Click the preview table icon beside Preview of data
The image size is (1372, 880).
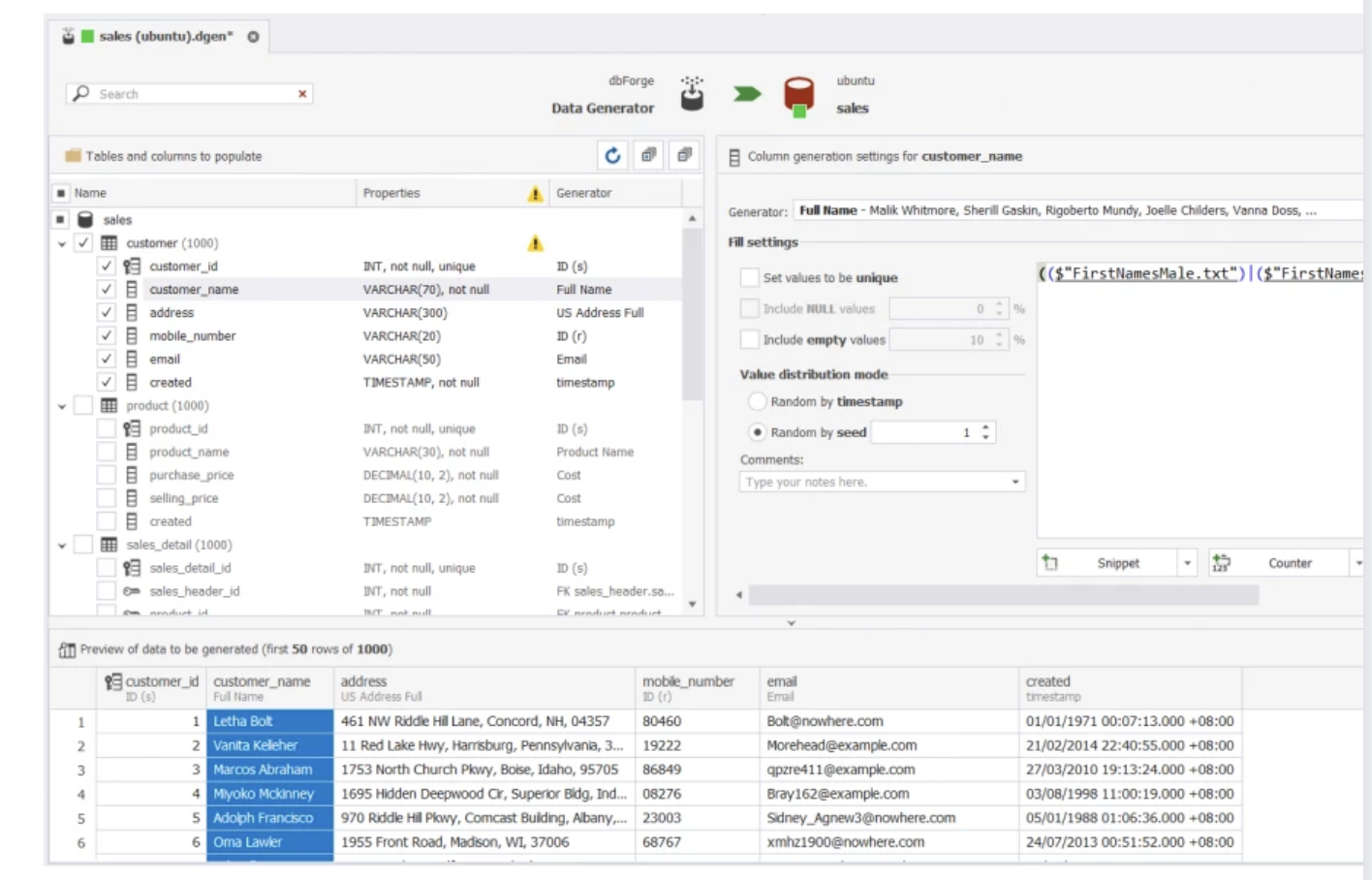67,650
